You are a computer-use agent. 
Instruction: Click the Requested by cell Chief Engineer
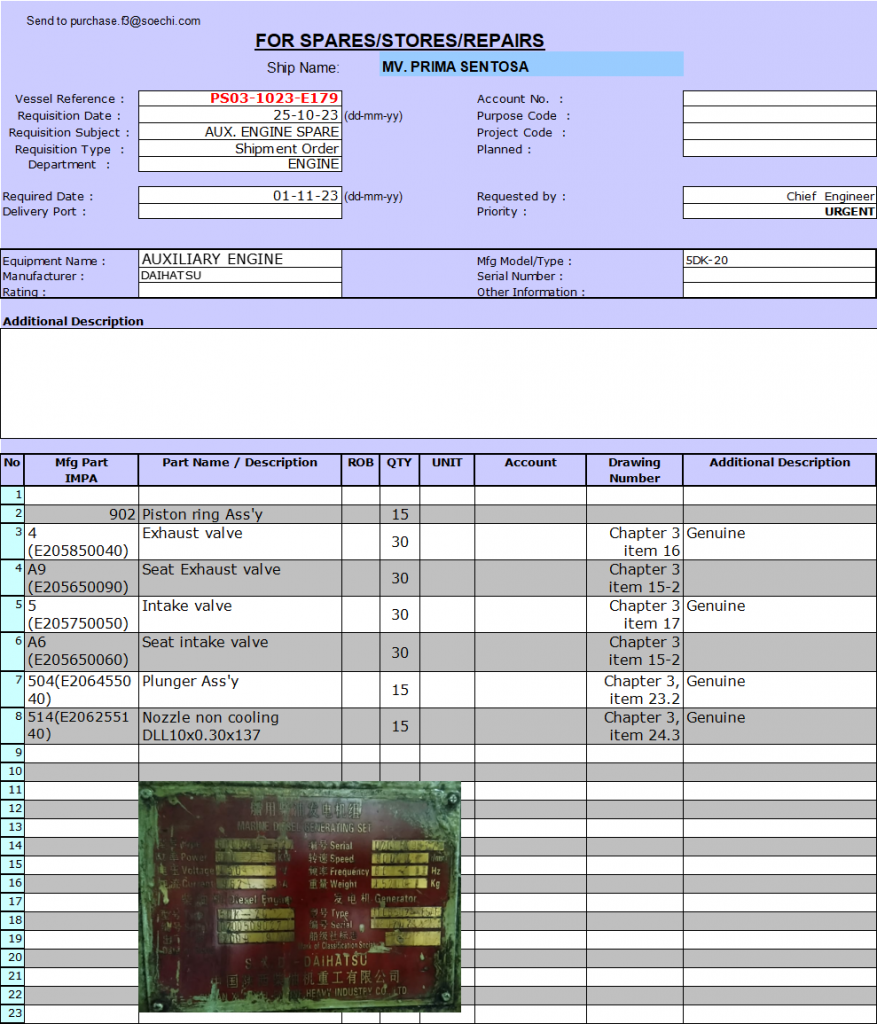tap(779, 196)
